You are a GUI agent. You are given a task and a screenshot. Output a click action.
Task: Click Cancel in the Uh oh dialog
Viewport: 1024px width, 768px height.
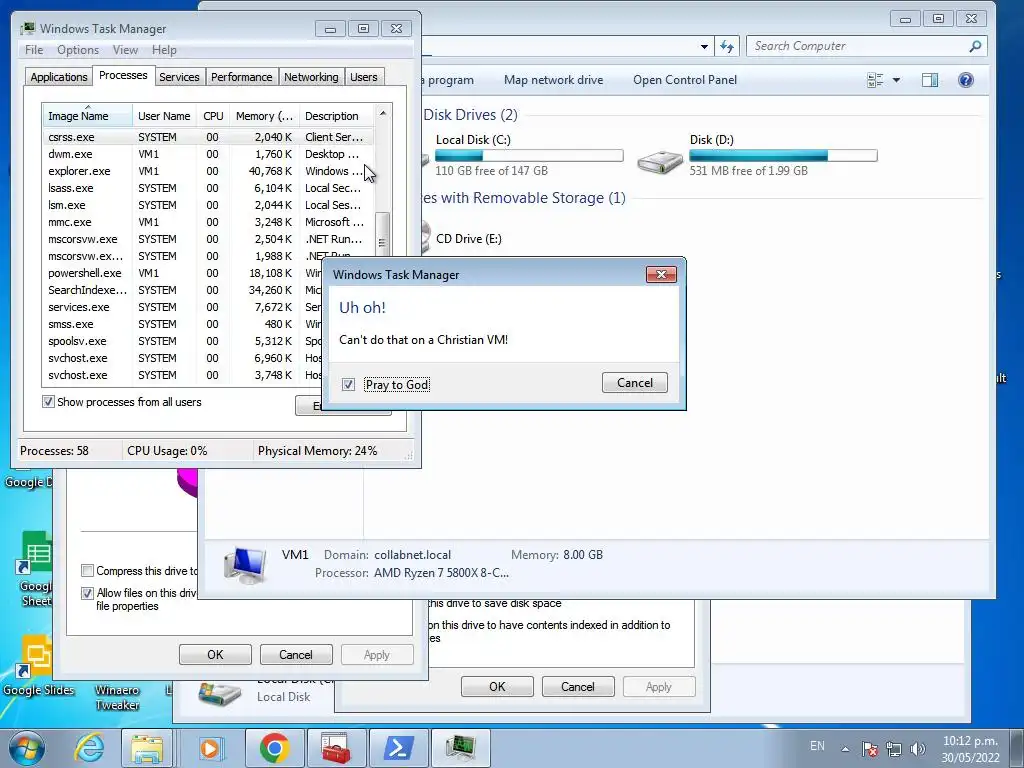(635, 383)
